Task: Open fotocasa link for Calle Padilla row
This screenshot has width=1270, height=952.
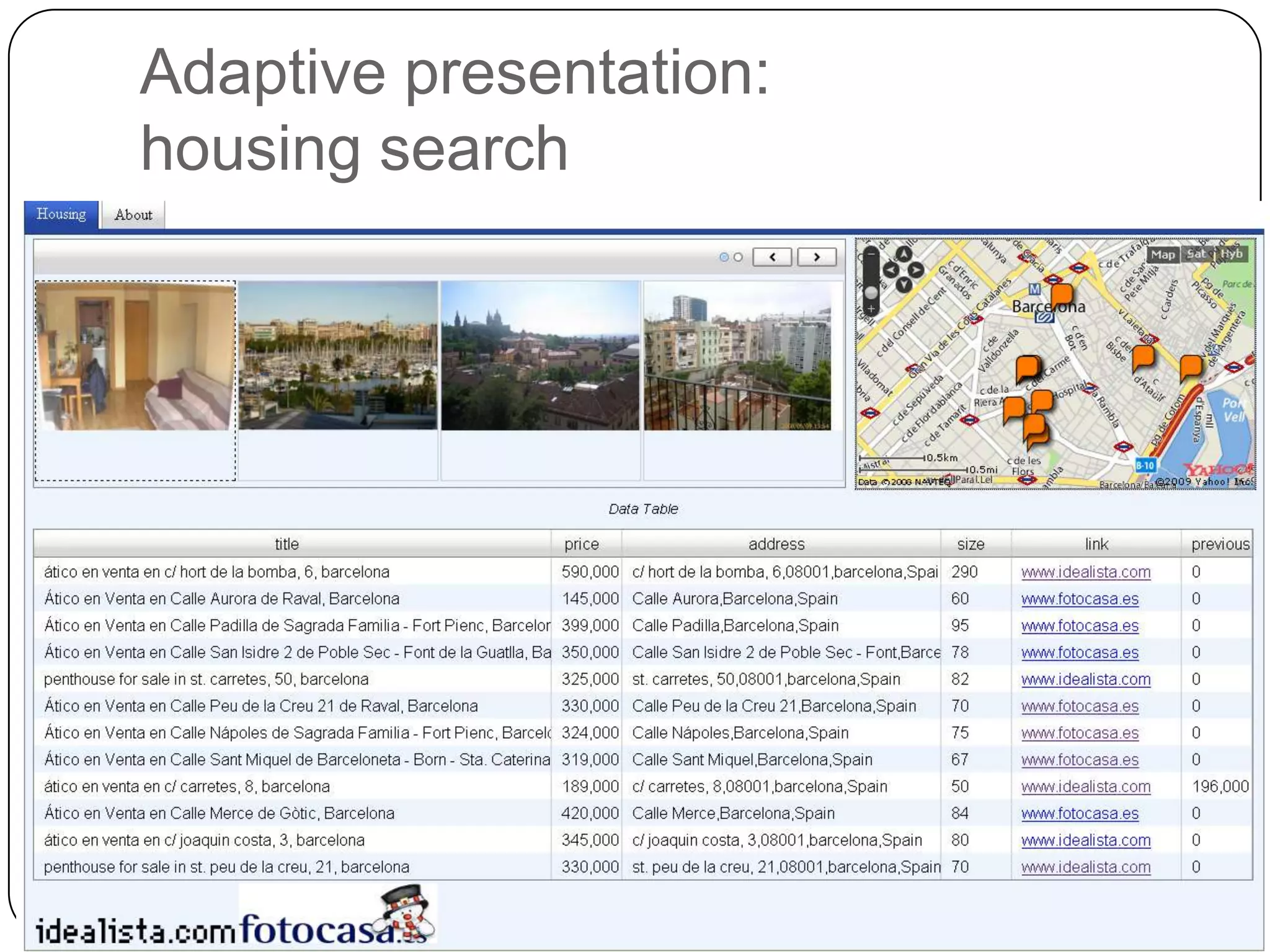Action: (1080, 626)
